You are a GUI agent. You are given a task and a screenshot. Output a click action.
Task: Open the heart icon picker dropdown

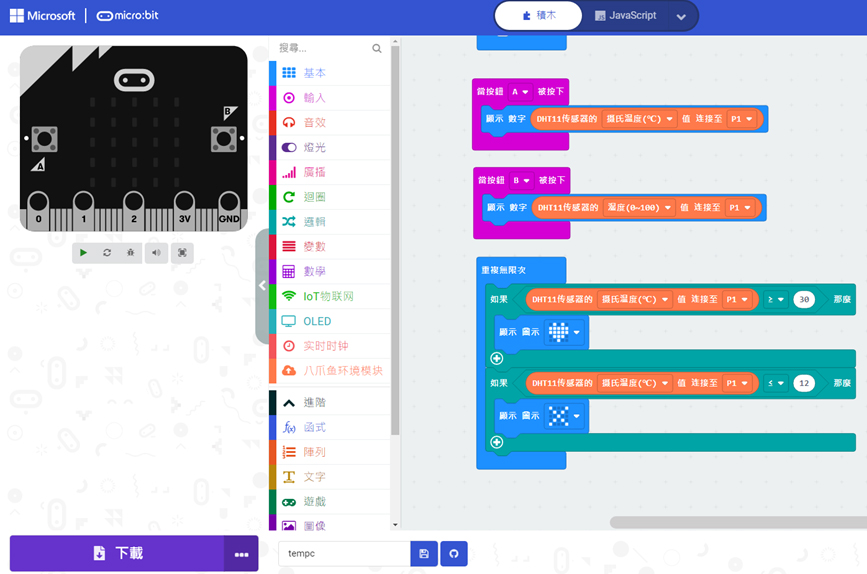576,332
